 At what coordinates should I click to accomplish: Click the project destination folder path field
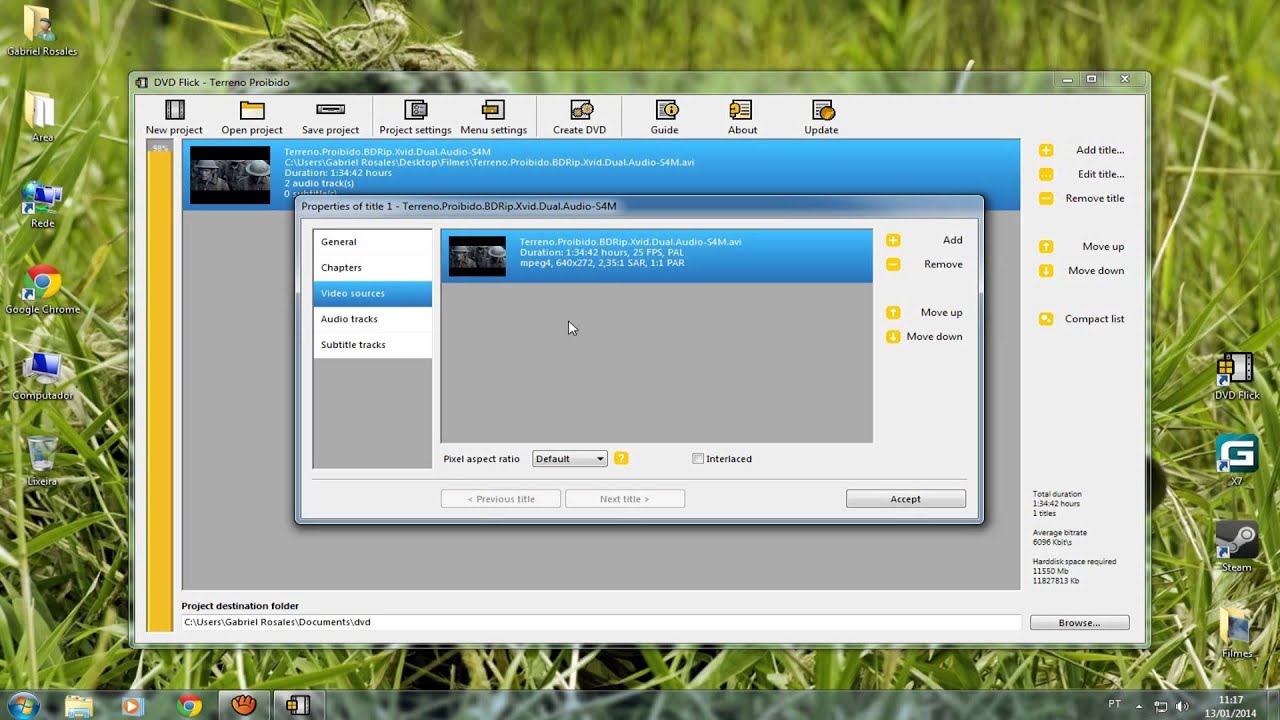tap(600, 622)
